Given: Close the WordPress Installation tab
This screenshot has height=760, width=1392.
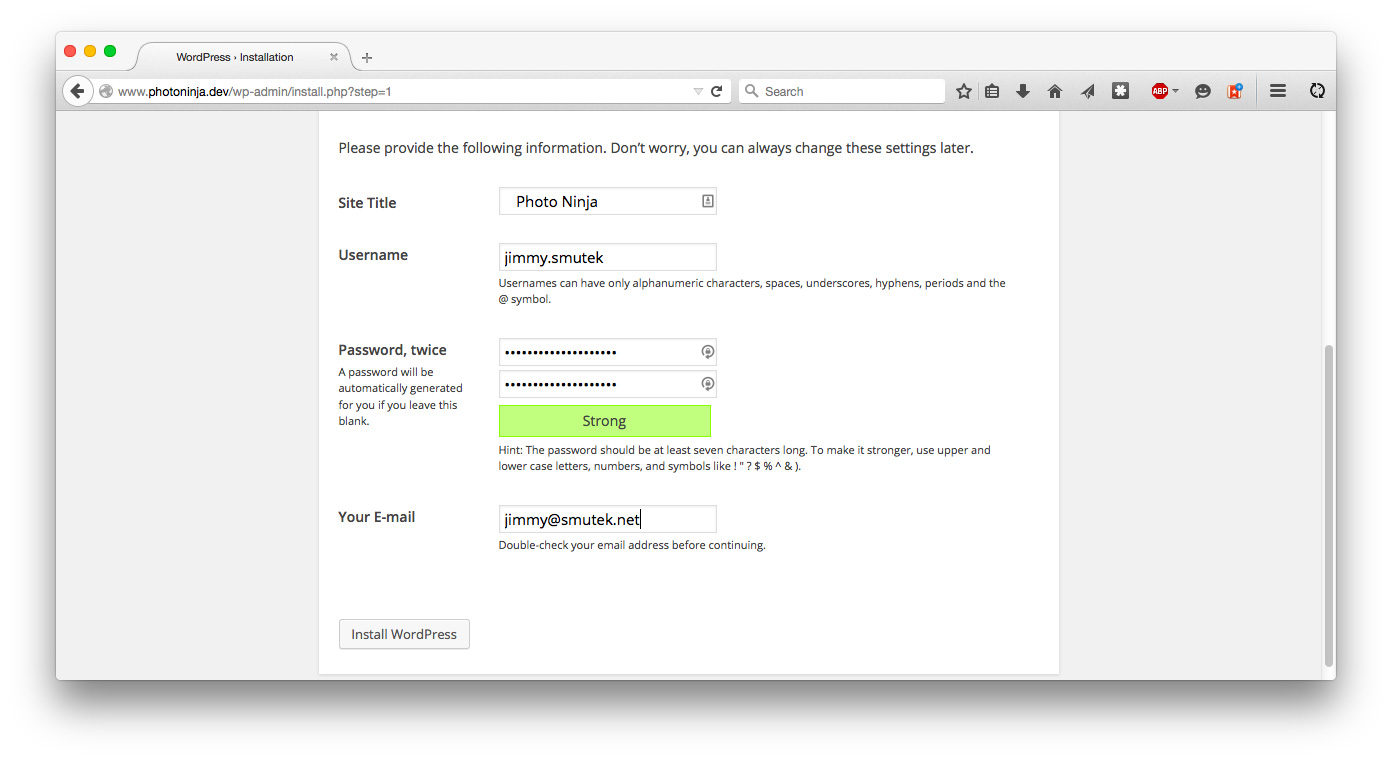Looking at the screenshot, I should 334,57.
